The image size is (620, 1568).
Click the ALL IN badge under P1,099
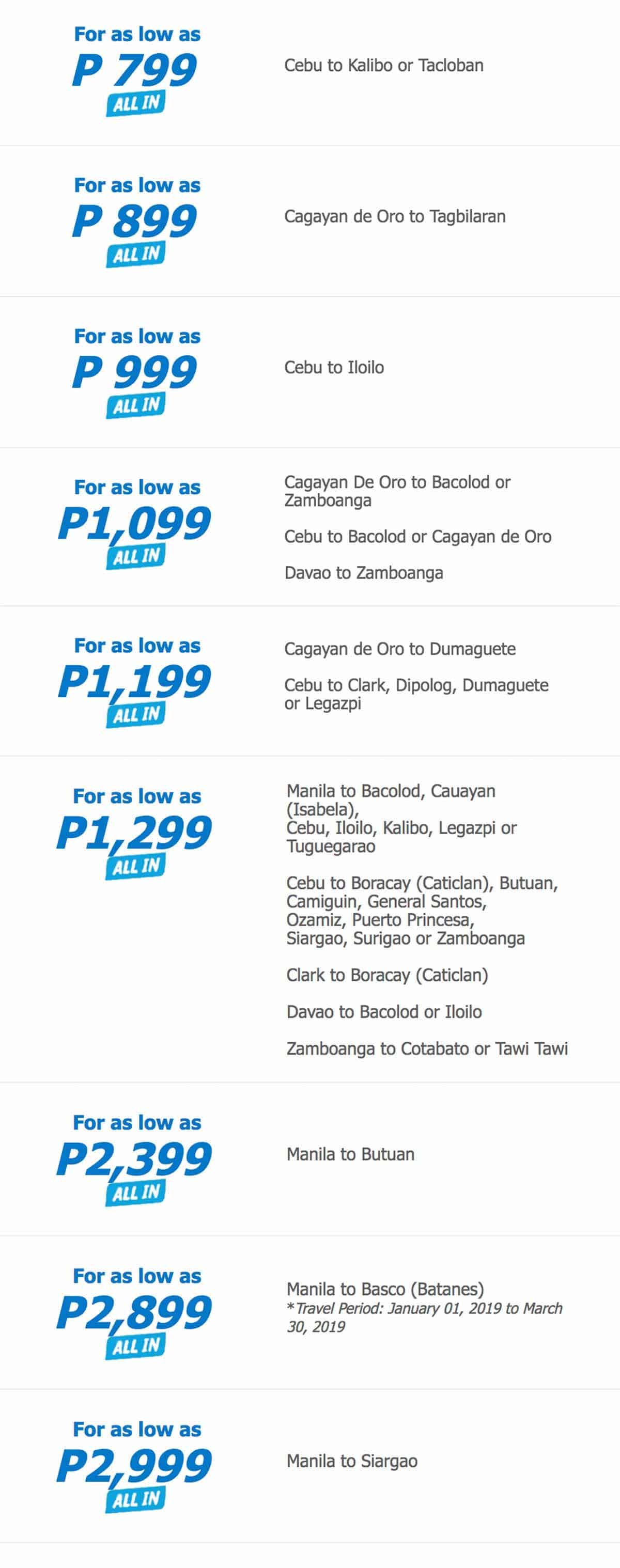(136, 556)
